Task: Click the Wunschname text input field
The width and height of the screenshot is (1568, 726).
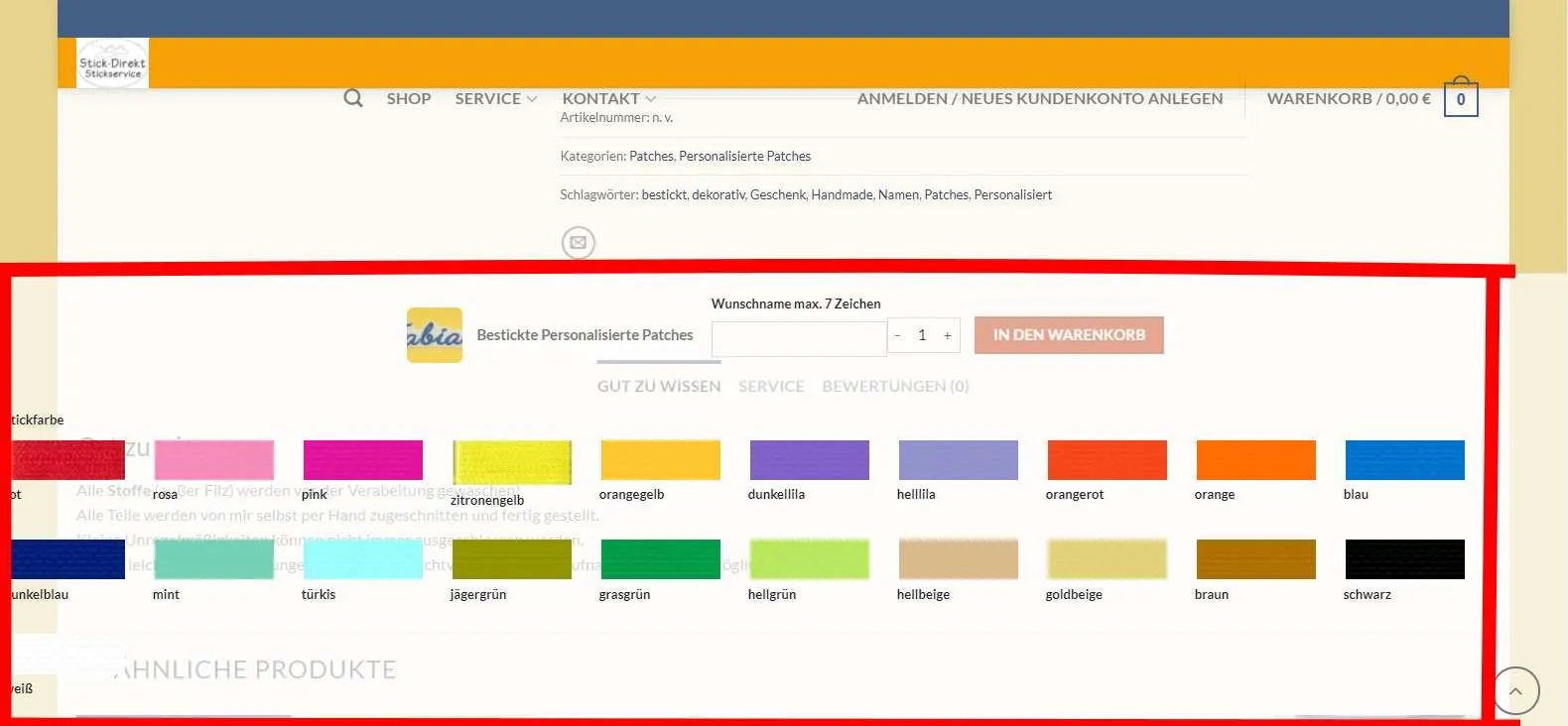Action: point(799,338)
